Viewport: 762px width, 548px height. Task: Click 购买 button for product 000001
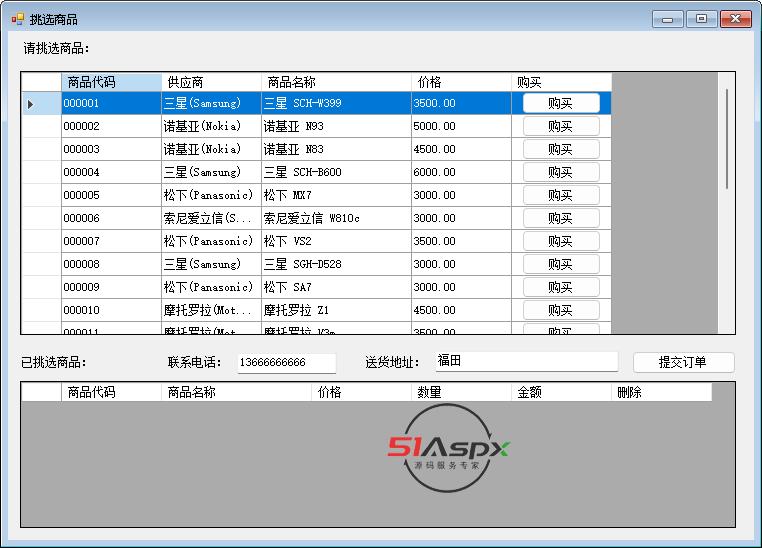(561, 103)
